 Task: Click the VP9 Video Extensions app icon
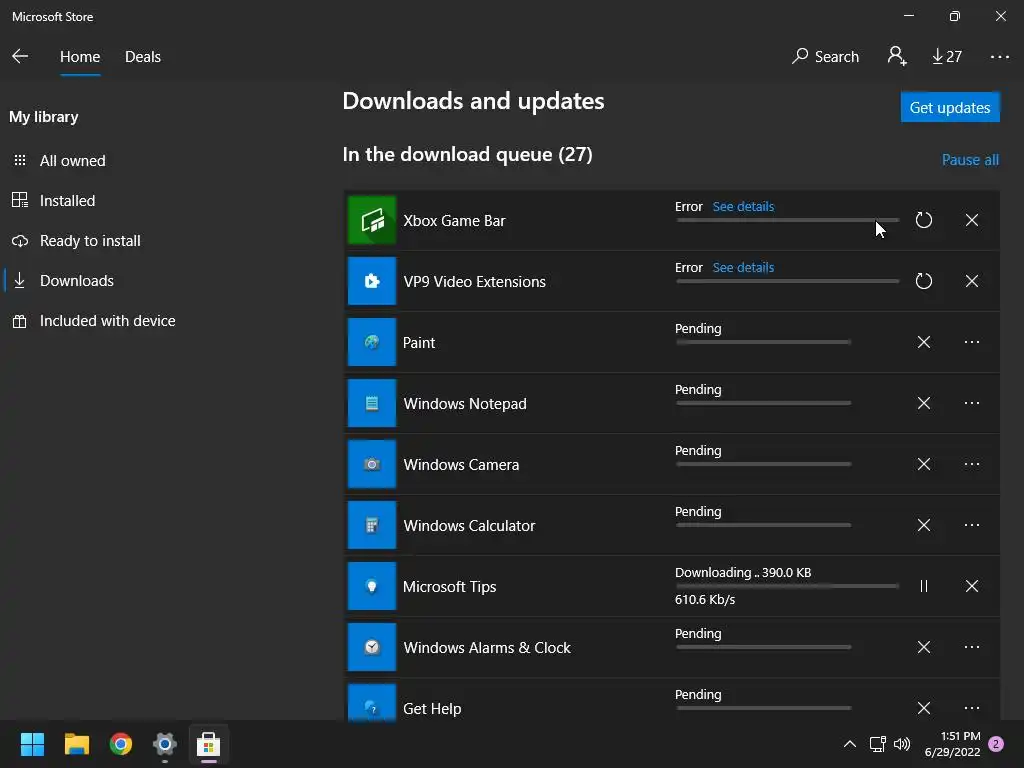pyautogui.click(x=372, y=281)
